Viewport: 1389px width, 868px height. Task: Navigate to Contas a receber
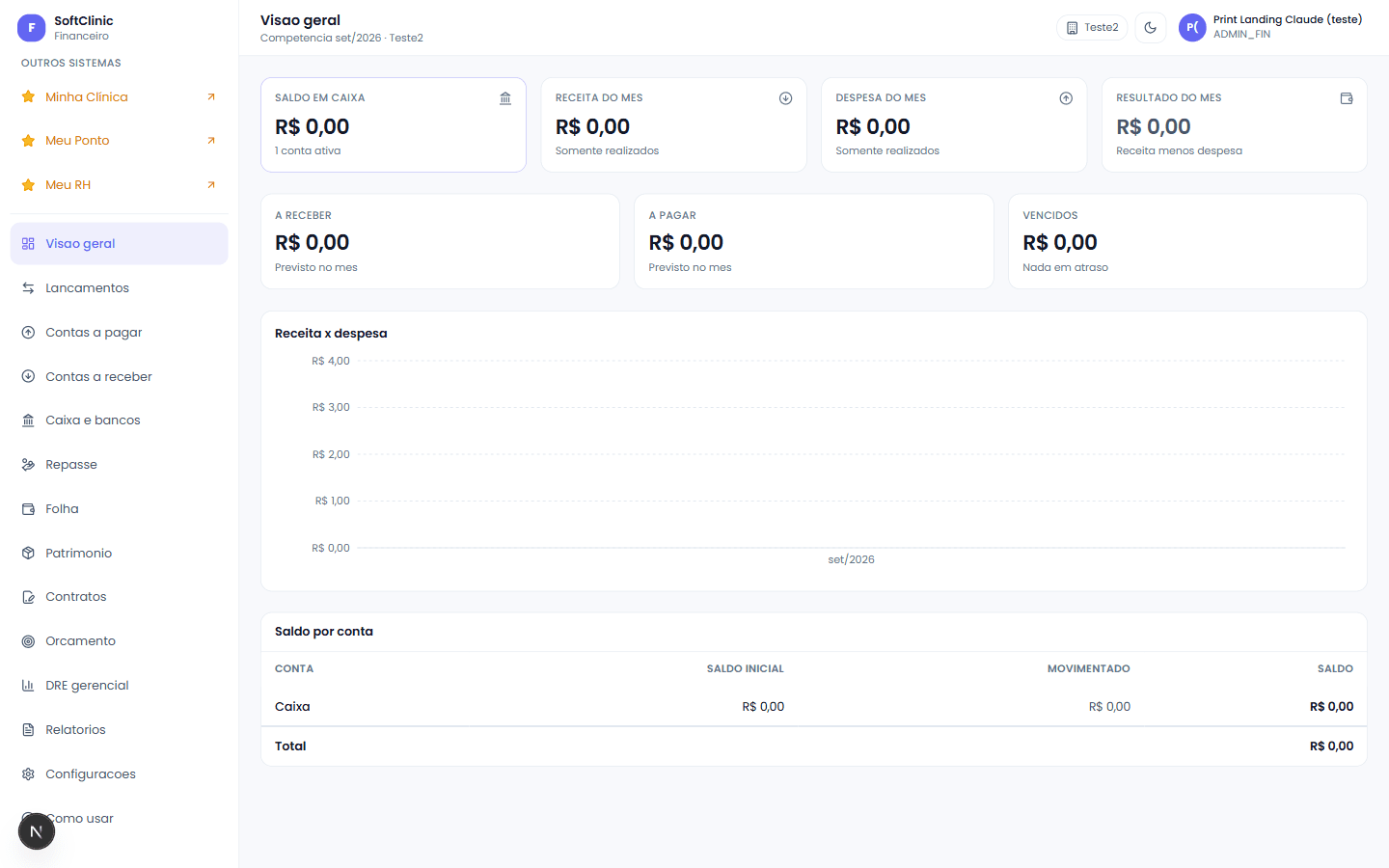(120, 376)
